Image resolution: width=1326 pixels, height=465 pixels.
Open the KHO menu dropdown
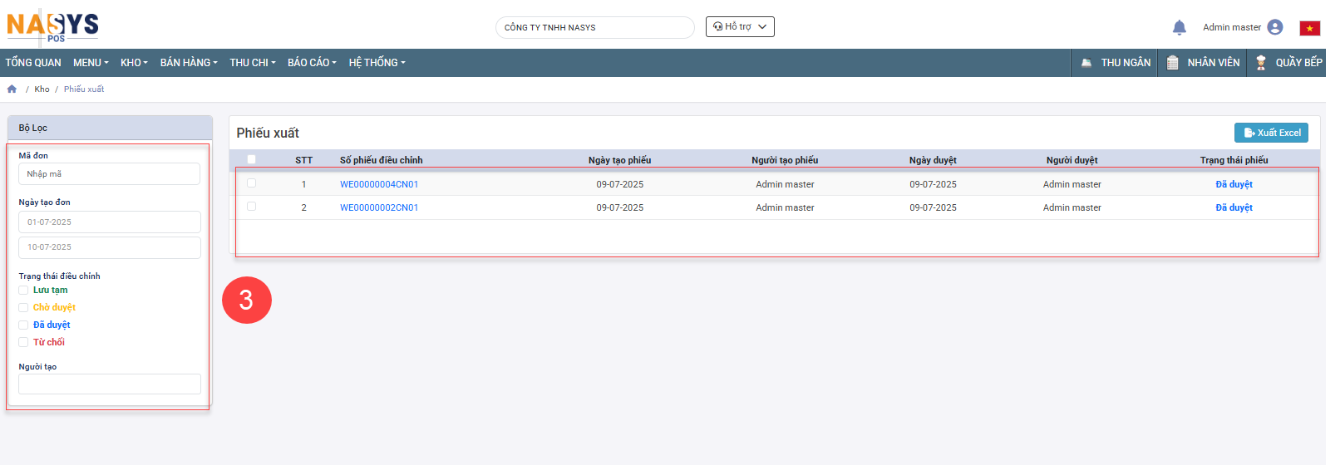[x=134, y=63]
